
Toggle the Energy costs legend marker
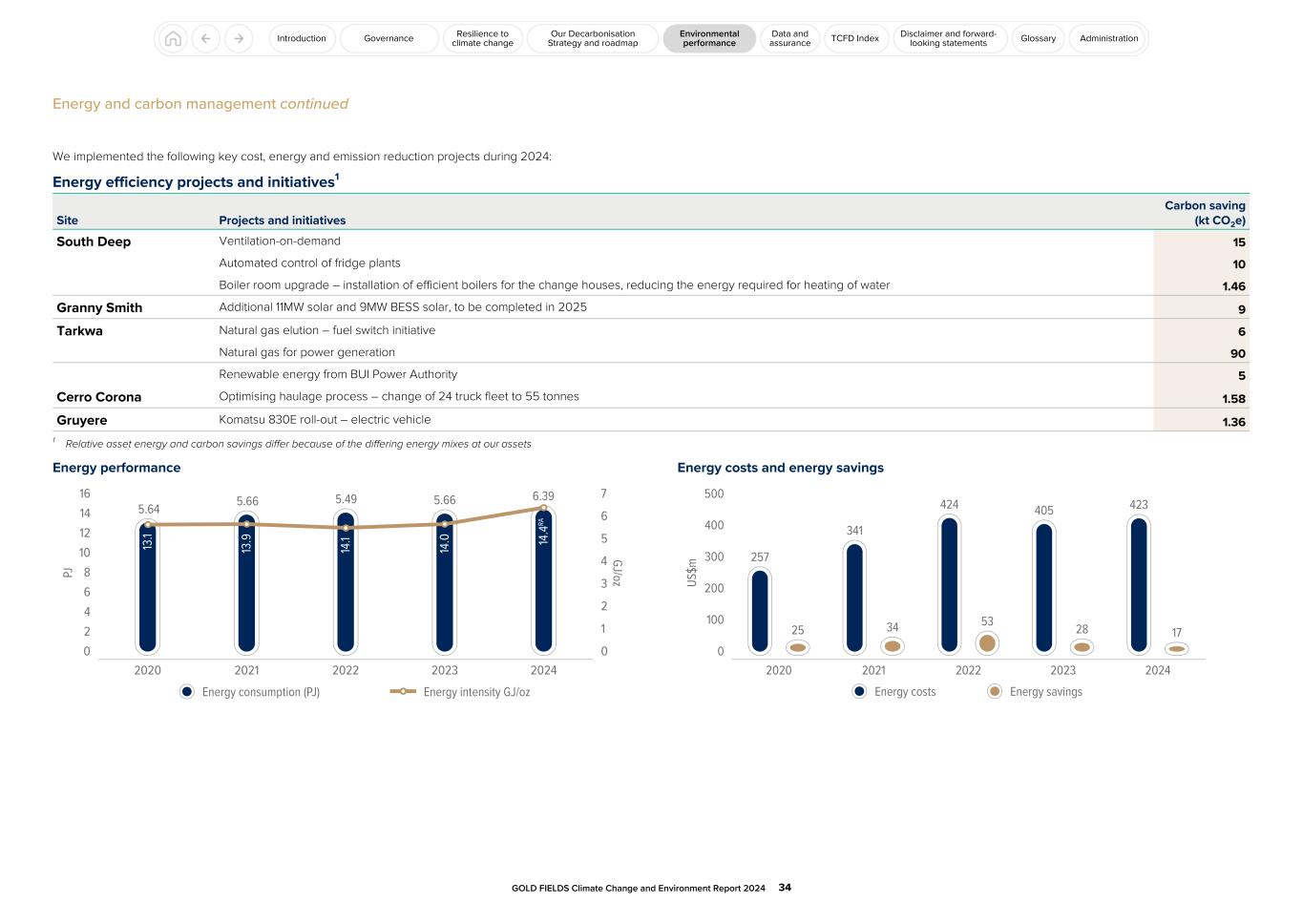click(x=858, y=691)
